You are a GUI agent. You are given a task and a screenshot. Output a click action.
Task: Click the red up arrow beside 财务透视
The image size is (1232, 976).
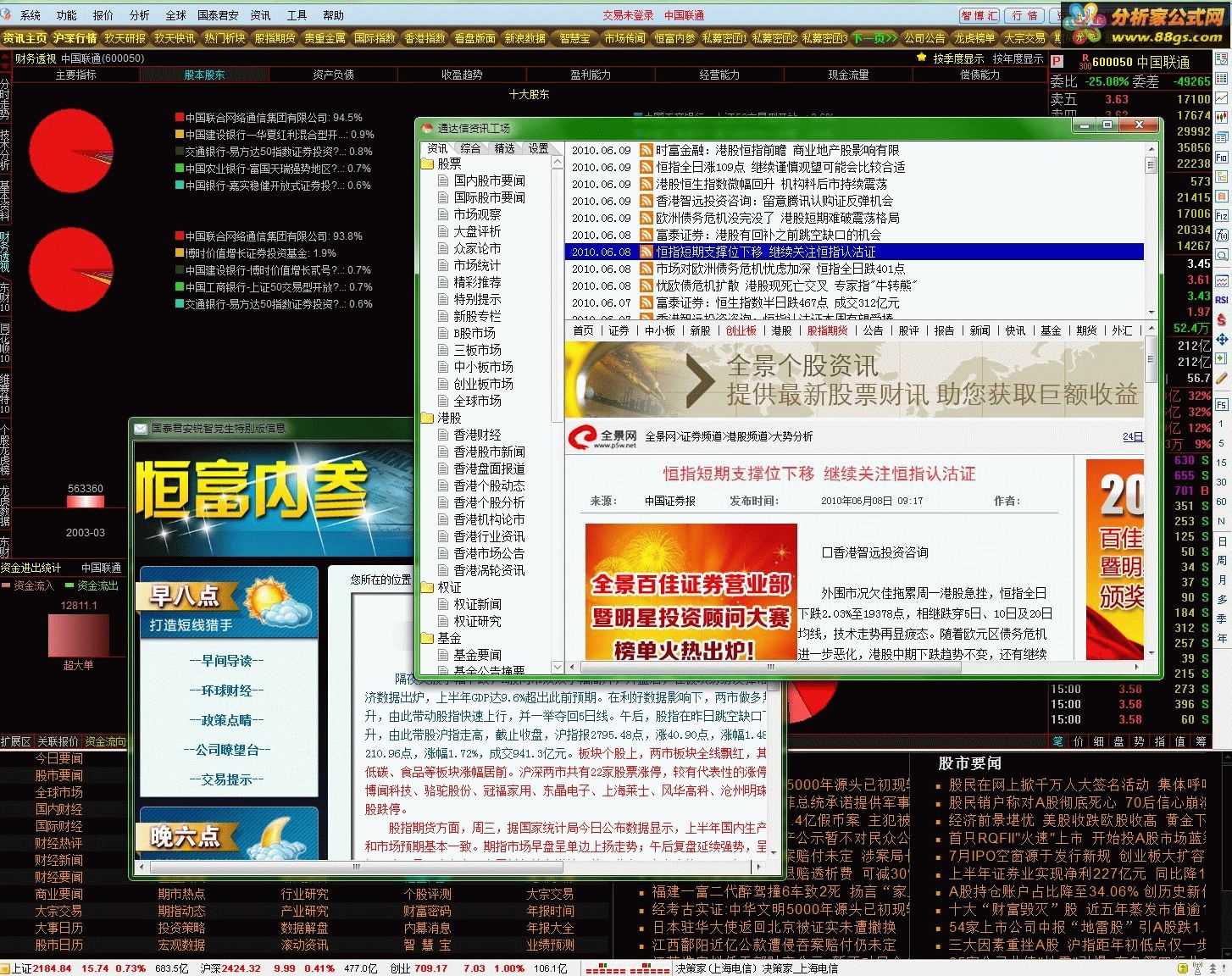pos(7,58)
